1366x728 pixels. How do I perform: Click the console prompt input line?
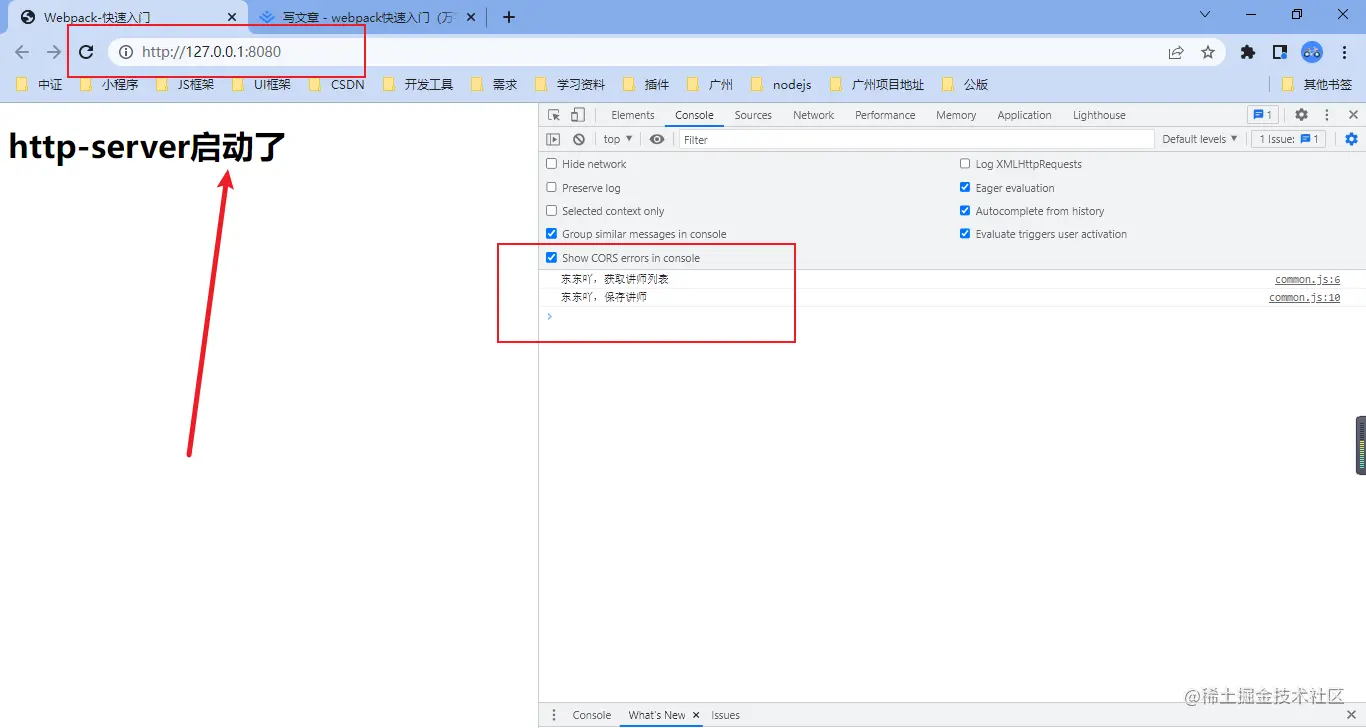[952, 317]
